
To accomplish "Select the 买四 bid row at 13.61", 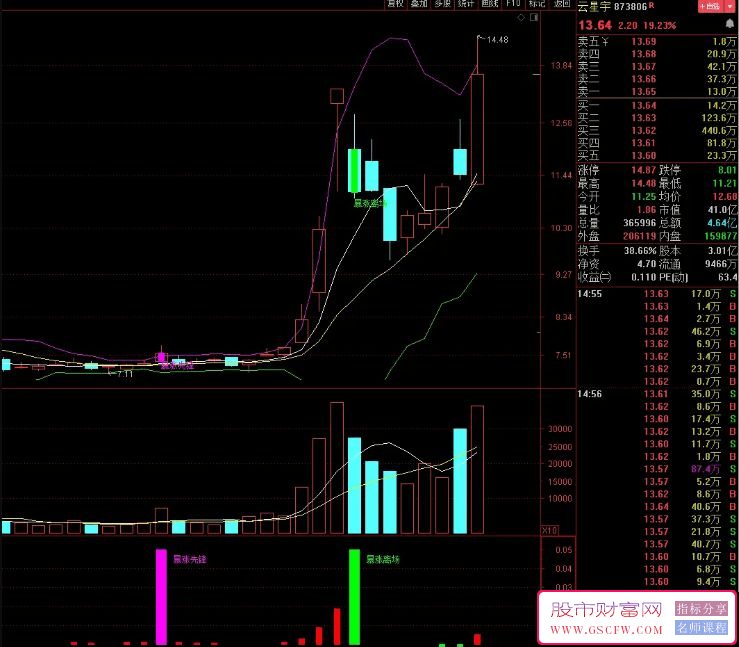I will point(657,143).
